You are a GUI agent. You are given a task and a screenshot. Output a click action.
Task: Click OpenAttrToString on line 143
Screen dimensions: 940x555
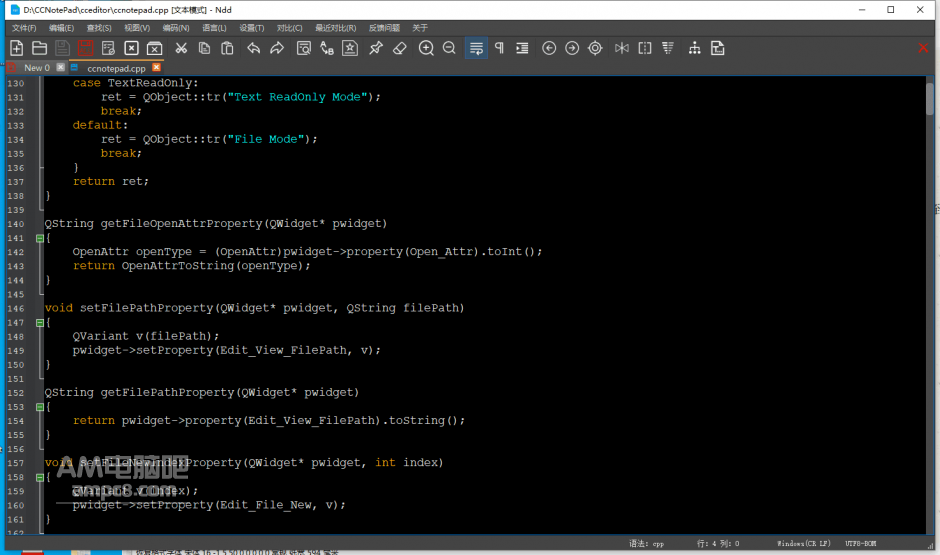point(177,266)
